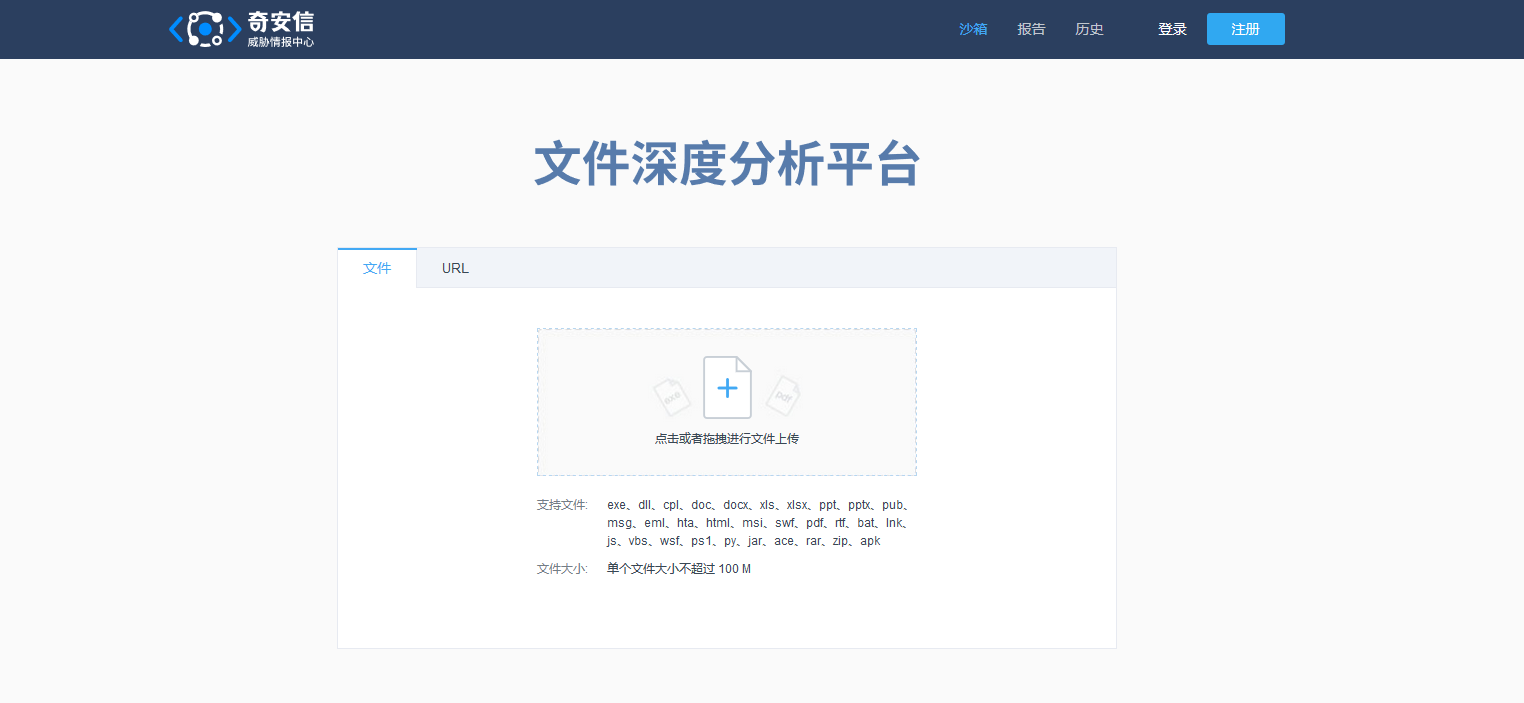
Task: Open the 报告 navigation item
Action: point(1031,29)
